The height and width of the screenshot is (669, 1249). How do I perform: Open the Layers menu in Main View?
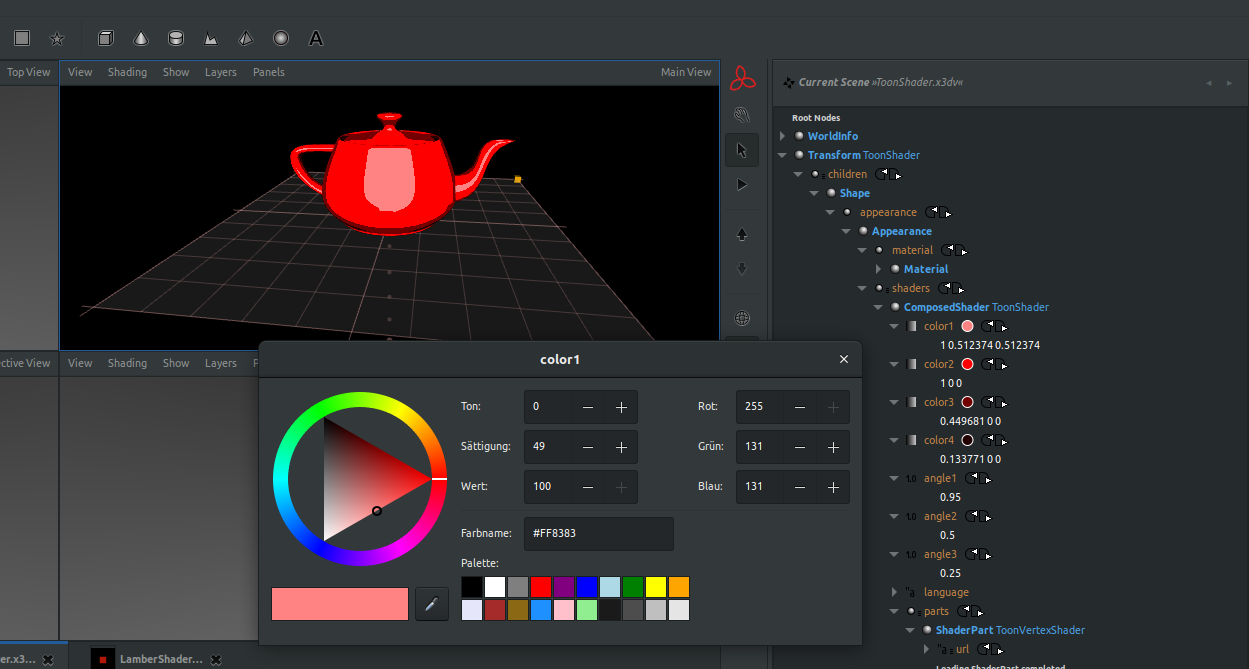click(221, 72)
